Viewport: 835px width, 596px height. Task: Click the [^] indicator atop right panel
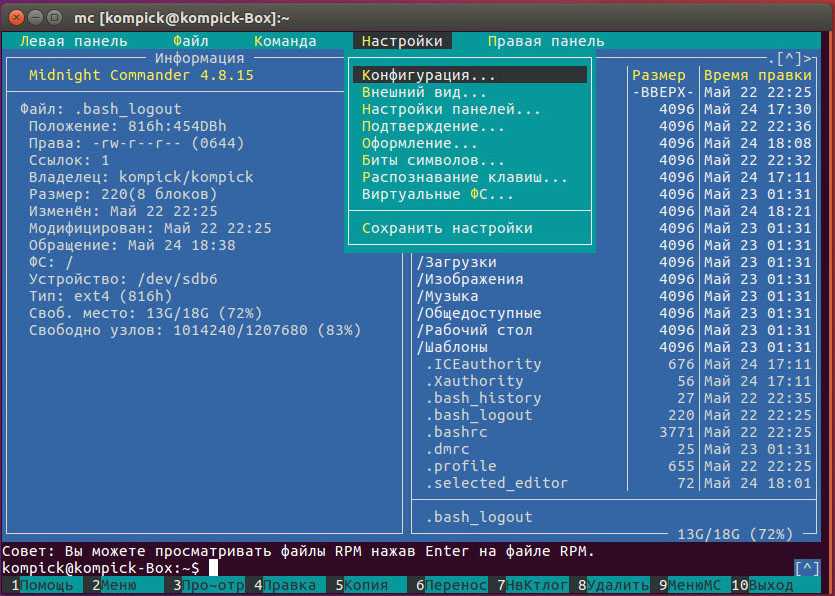coord(789,59)
